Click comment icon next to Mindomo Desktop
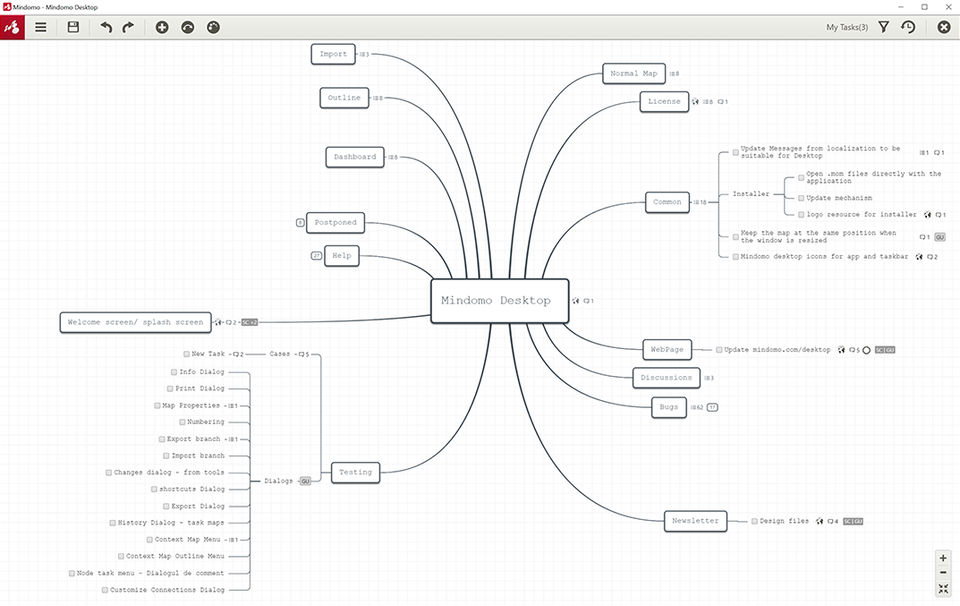Viewport: 960px width, 606px height. tap(588, 301)
